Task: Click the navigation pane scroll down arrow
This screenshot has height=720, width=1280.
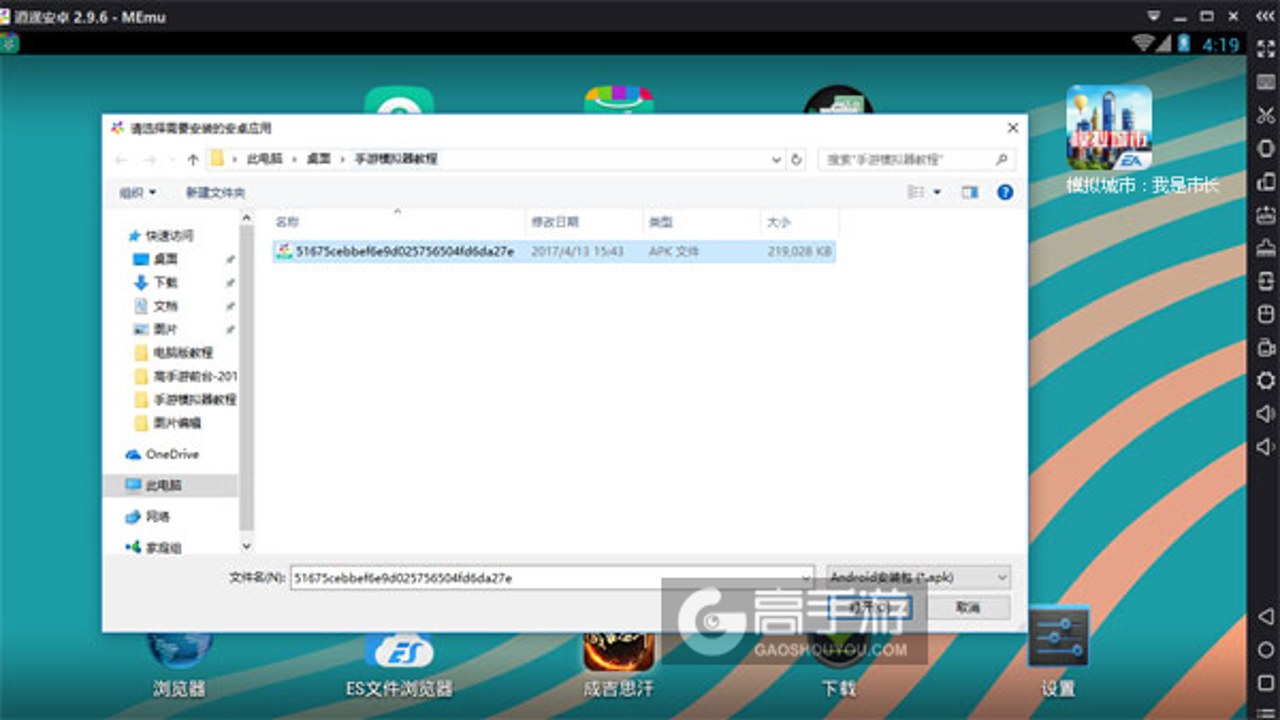Action: (x=247, y=547)
